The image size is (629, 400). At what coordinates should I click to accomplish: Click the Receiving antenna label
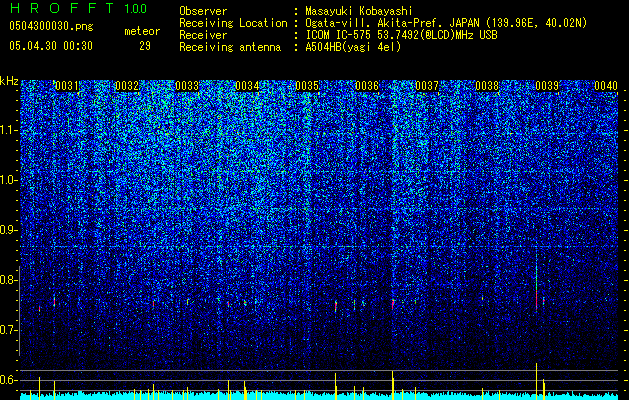[230, 47]
